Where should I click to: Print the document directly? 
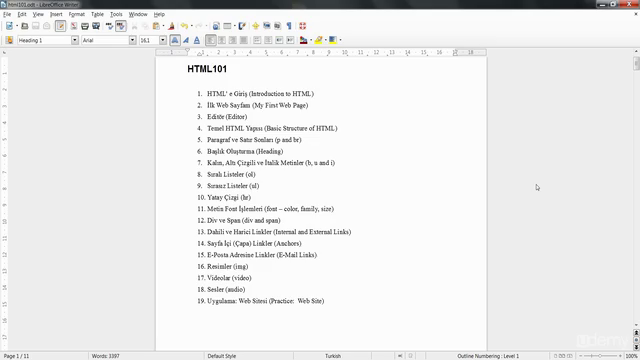84,26
